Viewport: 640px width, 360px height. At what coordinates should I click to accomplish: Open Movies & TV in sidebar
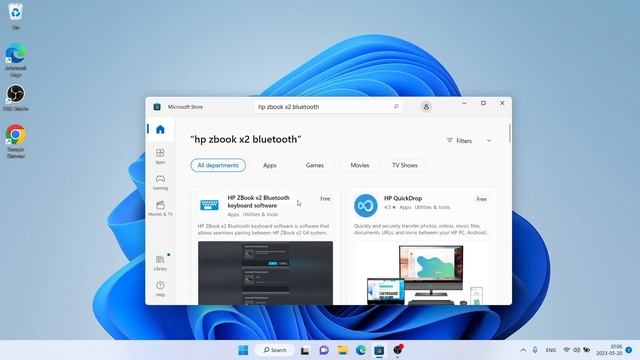coord(160,208)
